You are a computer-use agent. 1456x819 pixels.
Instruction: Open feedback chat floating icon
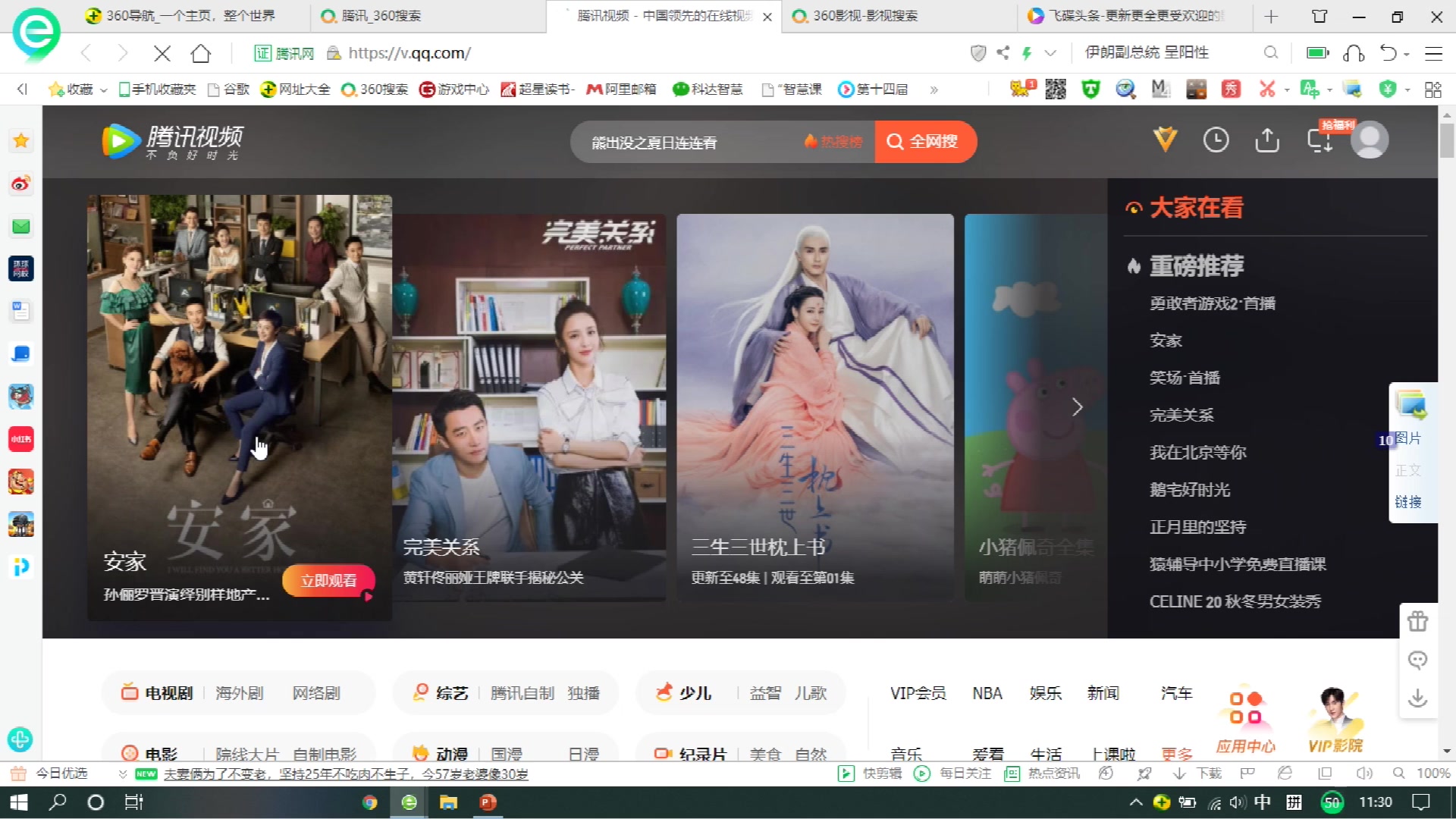click(x=1417, y=660)
